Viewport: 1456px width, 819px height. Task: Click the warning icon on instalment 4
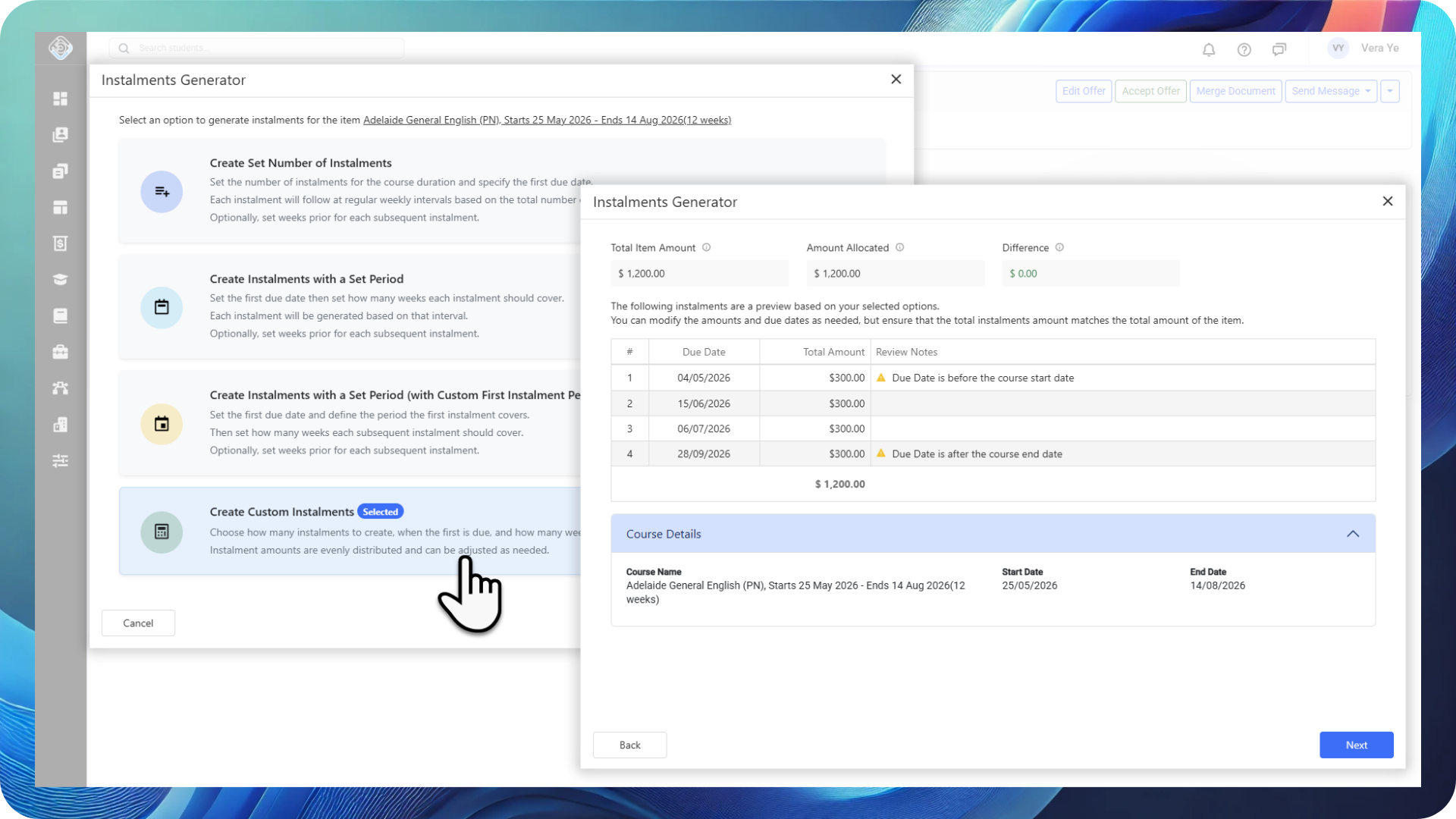(881, 453)
